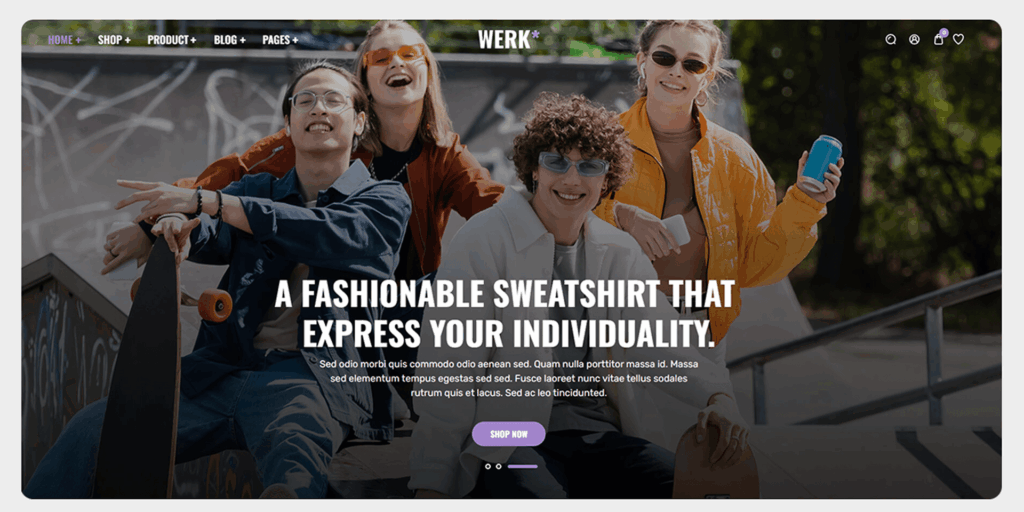Open the user account icon
Screen dimensions: 1024x512
point(914,39)
